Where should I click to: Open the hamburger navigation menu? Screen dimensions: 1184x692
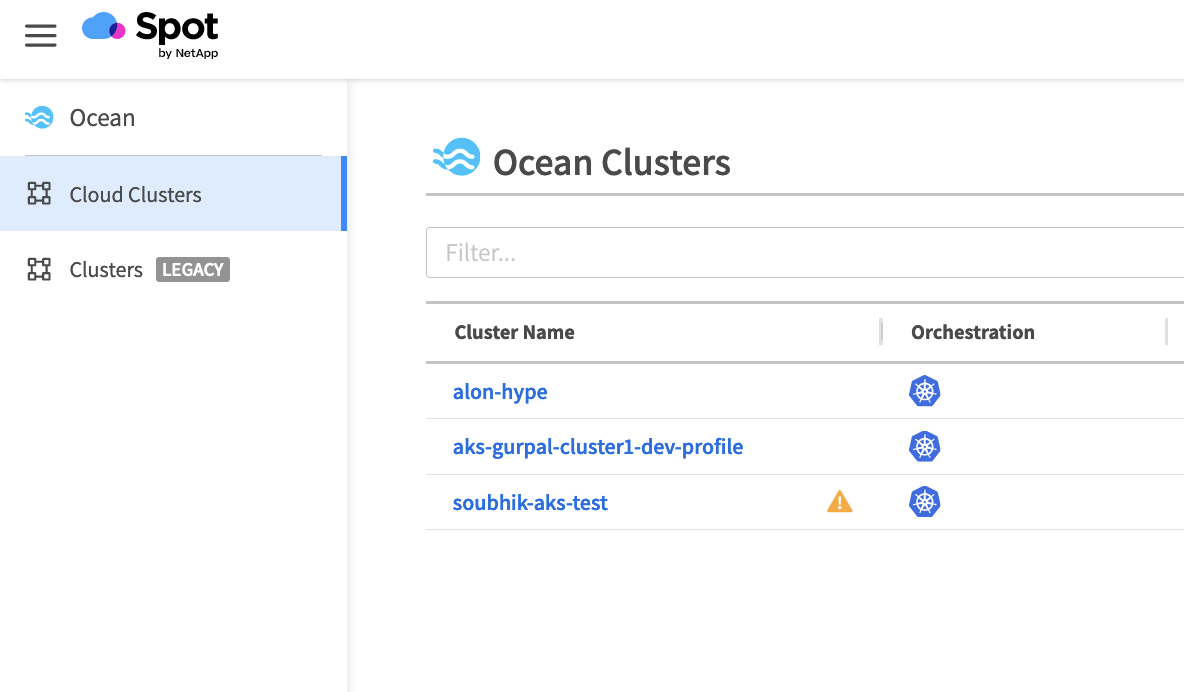[x=41, y=36]
